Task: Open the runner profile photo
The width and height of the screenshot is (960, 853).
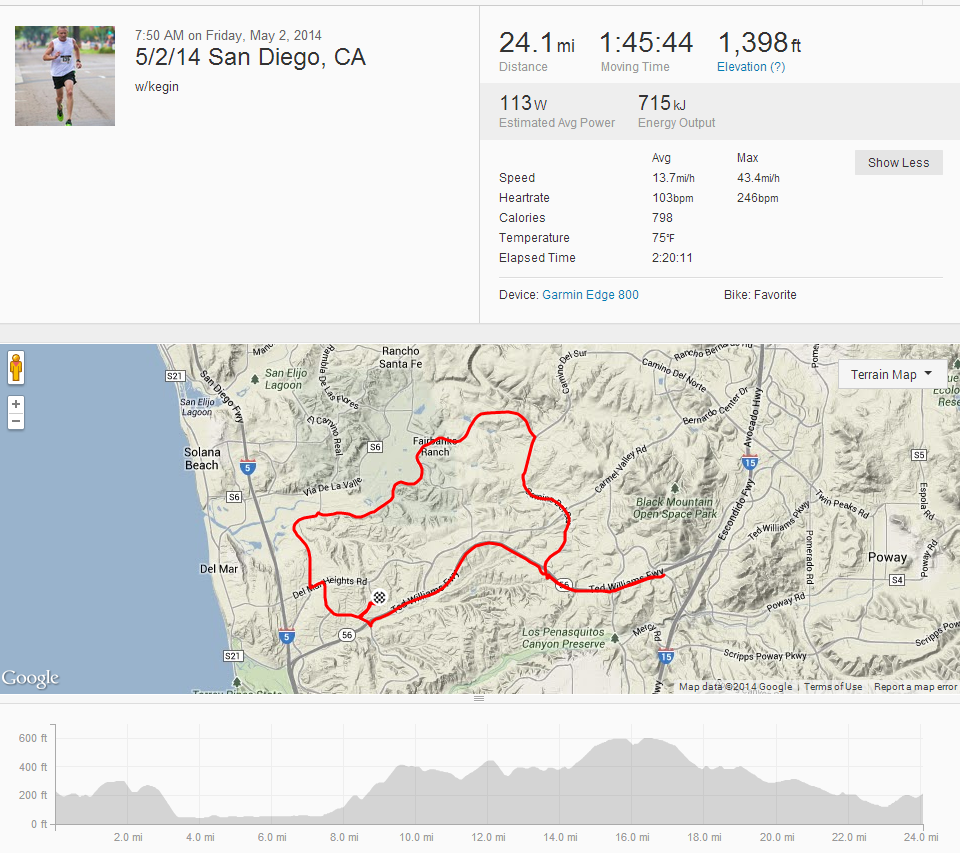Action: tap(65, 76)
